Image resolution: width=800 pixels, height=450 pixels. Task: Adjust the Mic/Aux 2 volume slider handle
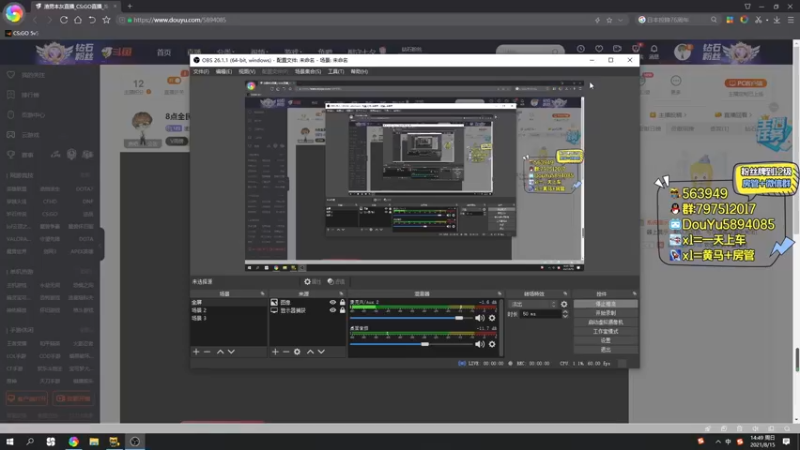click(x=459, y=318)
